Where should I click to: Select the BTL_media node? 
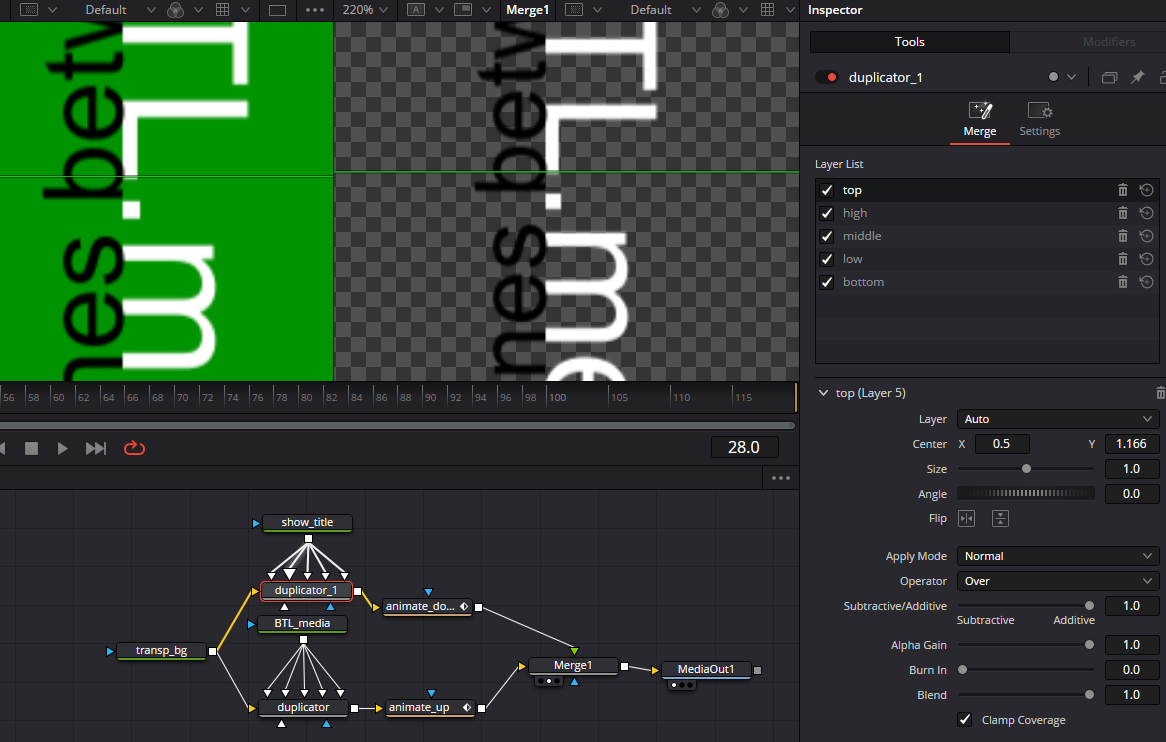tap(302, 624)
